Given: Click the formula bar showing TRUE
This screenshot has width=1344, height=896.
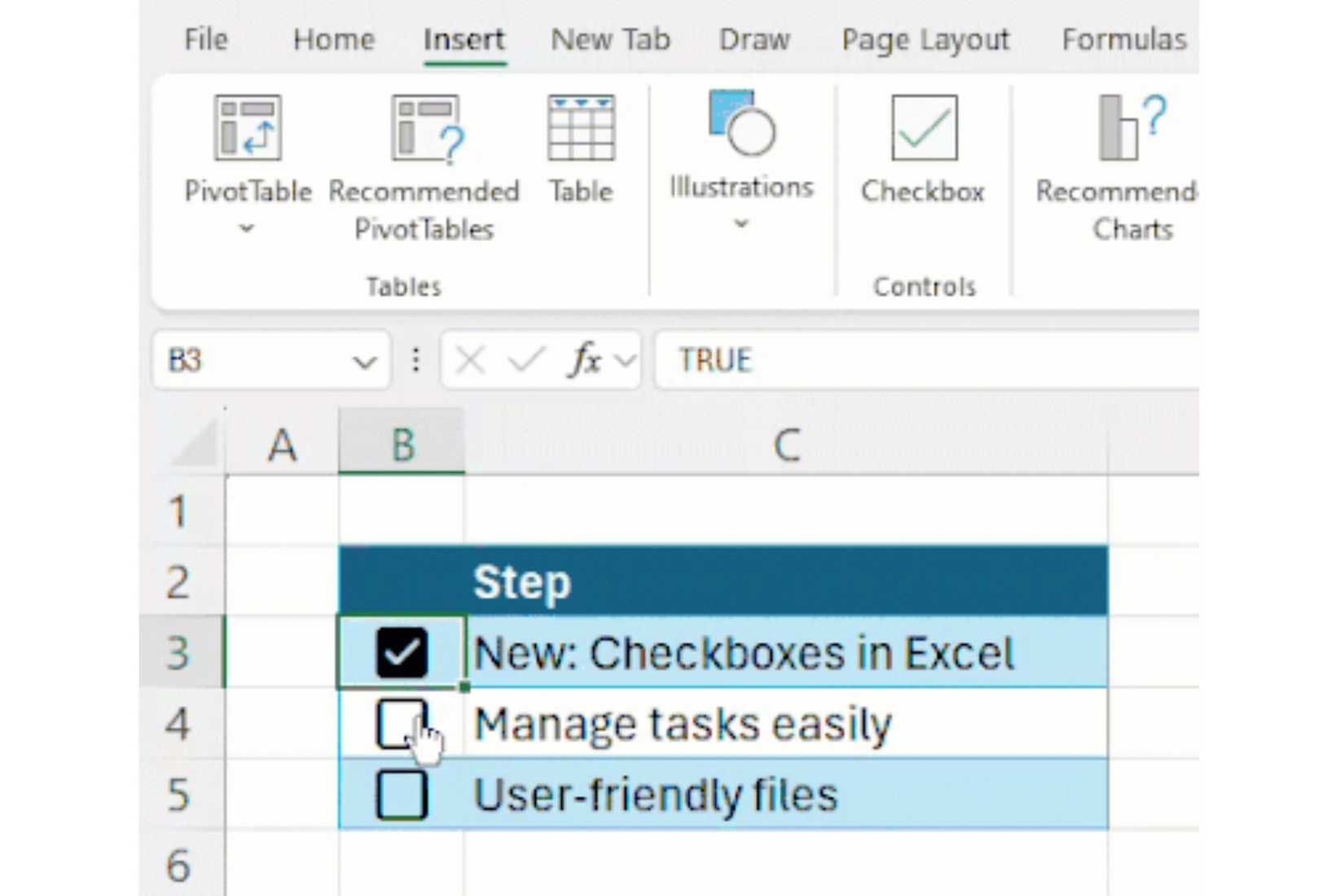Looking at the screenshot, I should tap(815, 359).
